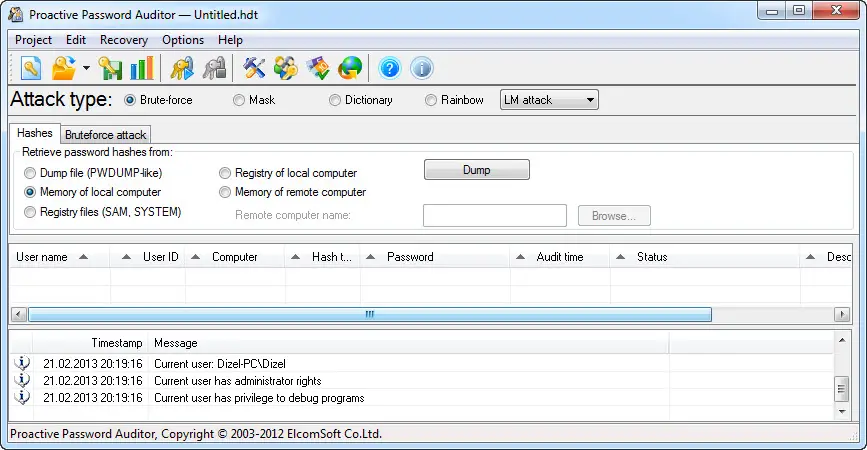Viewport: 867px width, 450px height.
Task: Expand the open project dropdown arrow
Action: click(86, 69)
